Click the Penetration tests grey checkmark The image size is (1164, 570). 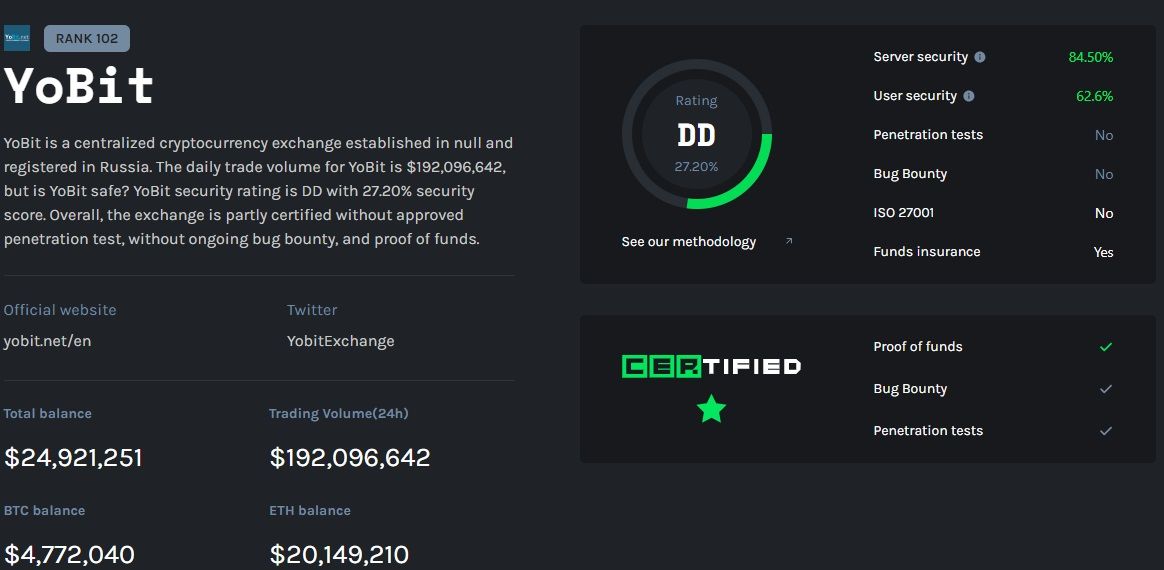pos(1105,431)
